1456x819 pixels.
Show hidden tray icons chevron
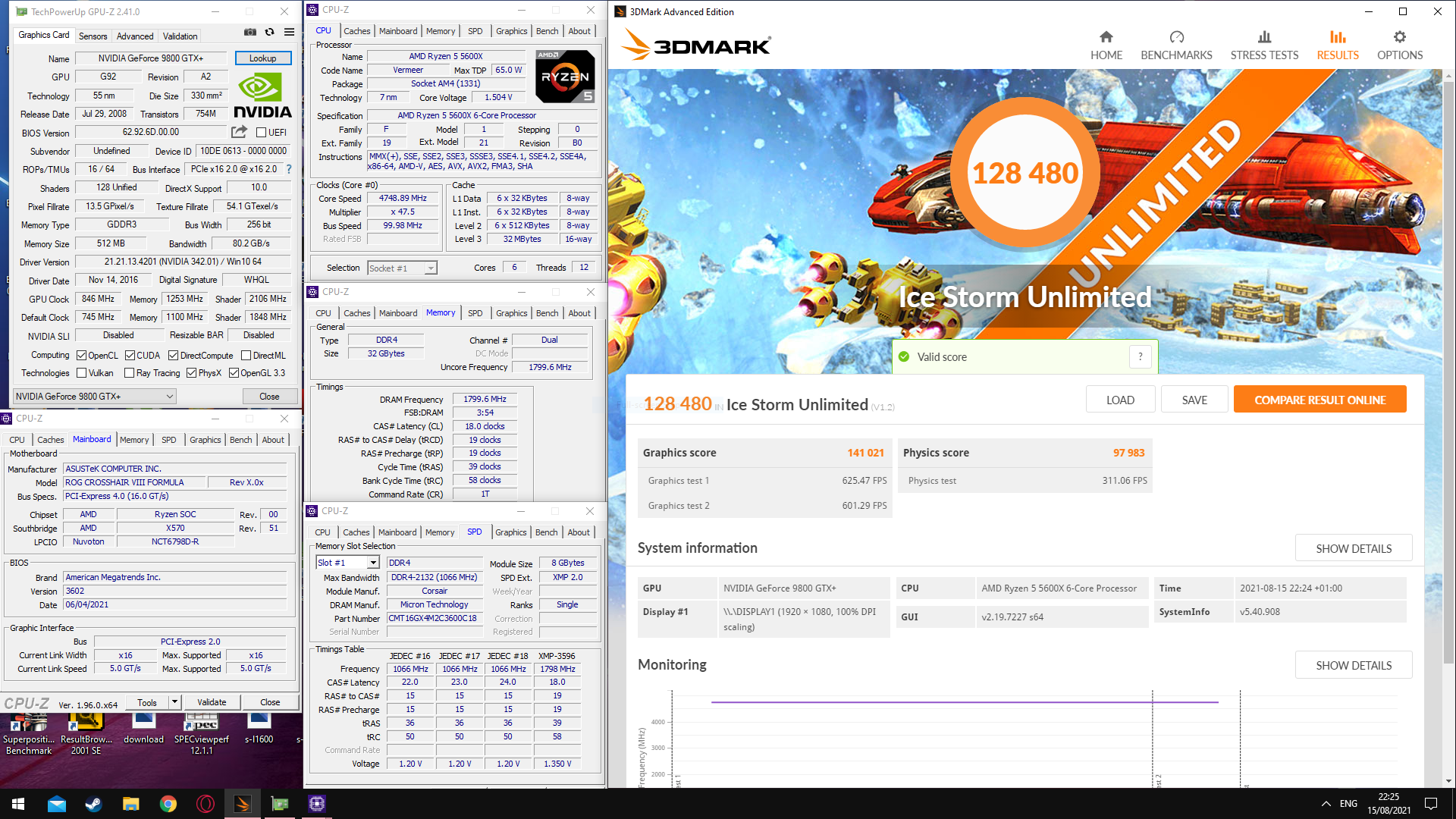[1326, 804]
